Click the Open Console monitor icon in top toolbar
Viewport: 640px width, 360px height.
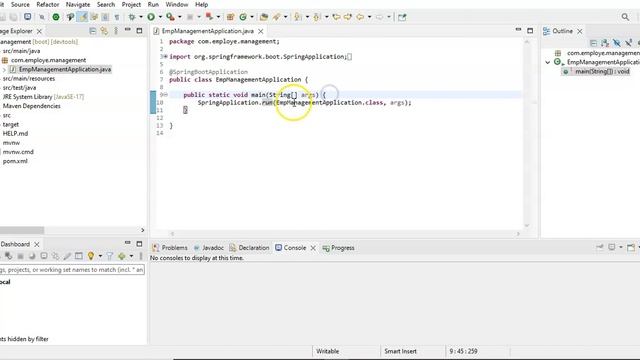[x=27, y=17]
